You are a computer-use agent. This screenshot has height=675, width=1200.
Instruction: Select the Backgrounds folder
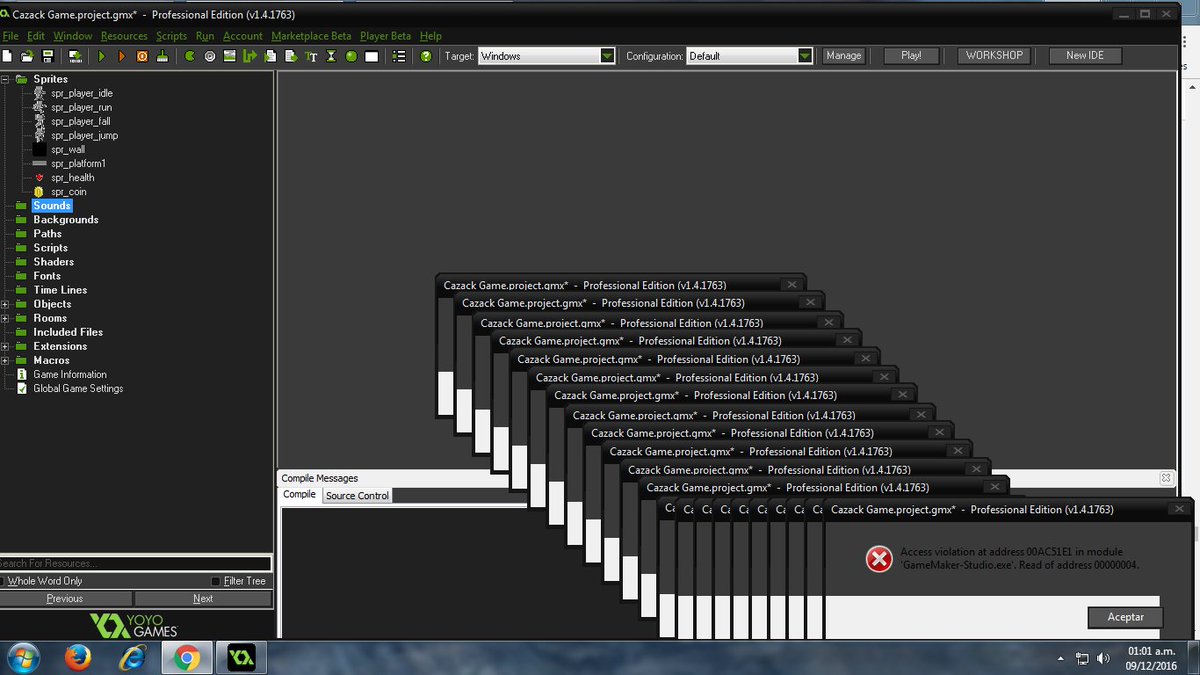(66, 219)
